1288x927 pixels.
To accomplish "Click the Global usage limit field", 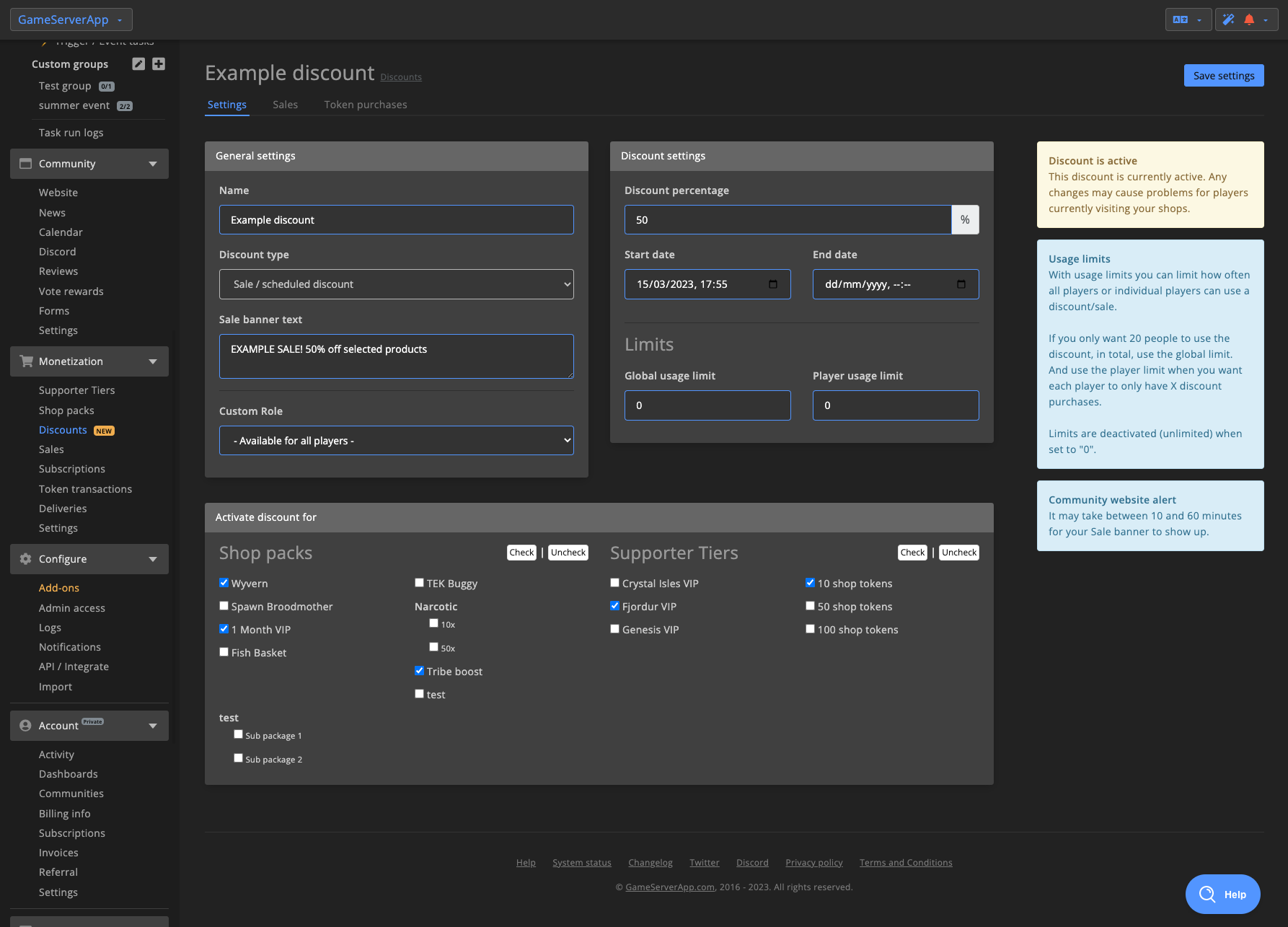I will point(707,405).
